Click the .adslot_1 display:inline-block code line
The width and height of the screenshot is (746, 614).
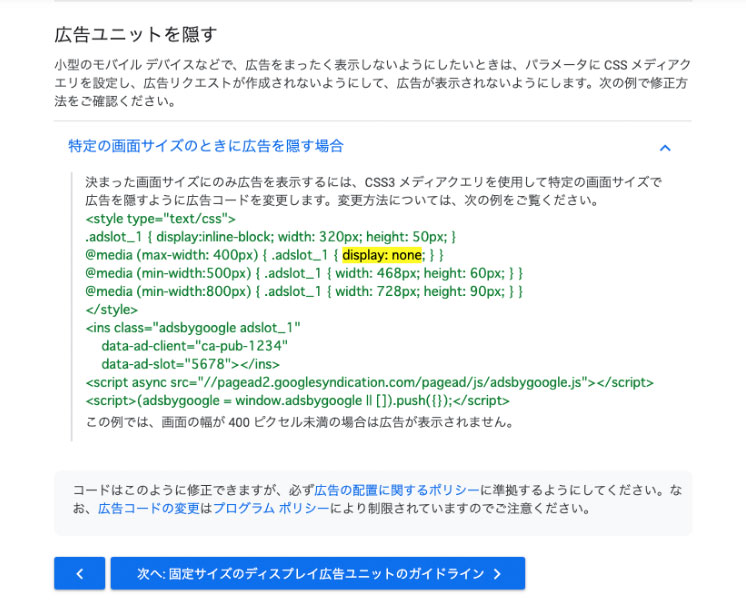click(271, 237)
